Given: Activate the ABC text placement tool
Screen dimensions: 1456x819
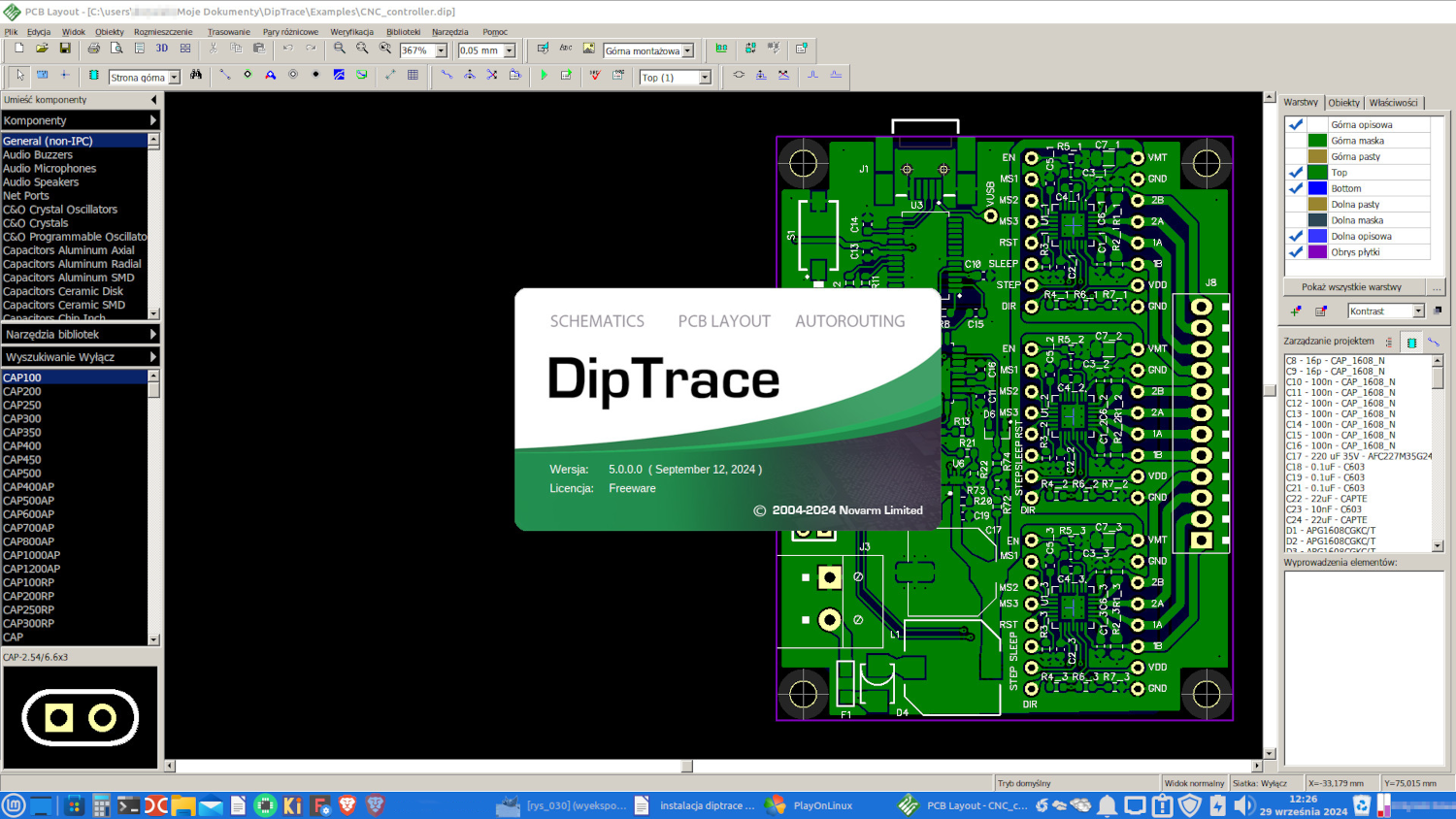Looking at the screenshot, I should click(568, 49).
